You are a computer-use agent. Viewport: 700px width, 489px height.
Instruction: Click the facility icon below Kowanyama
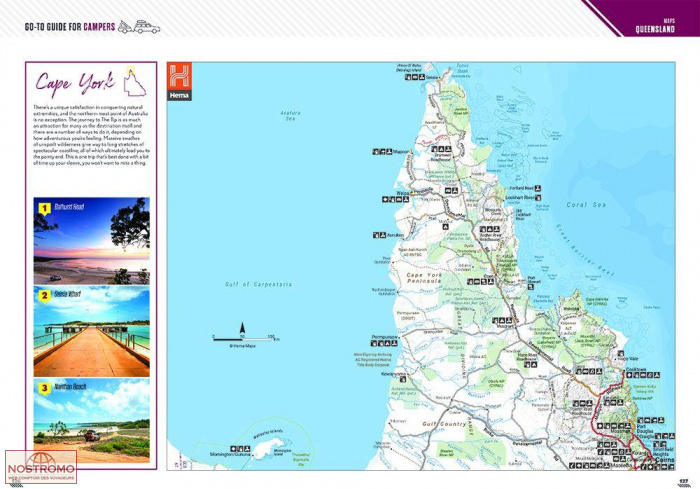click(403, 380)
